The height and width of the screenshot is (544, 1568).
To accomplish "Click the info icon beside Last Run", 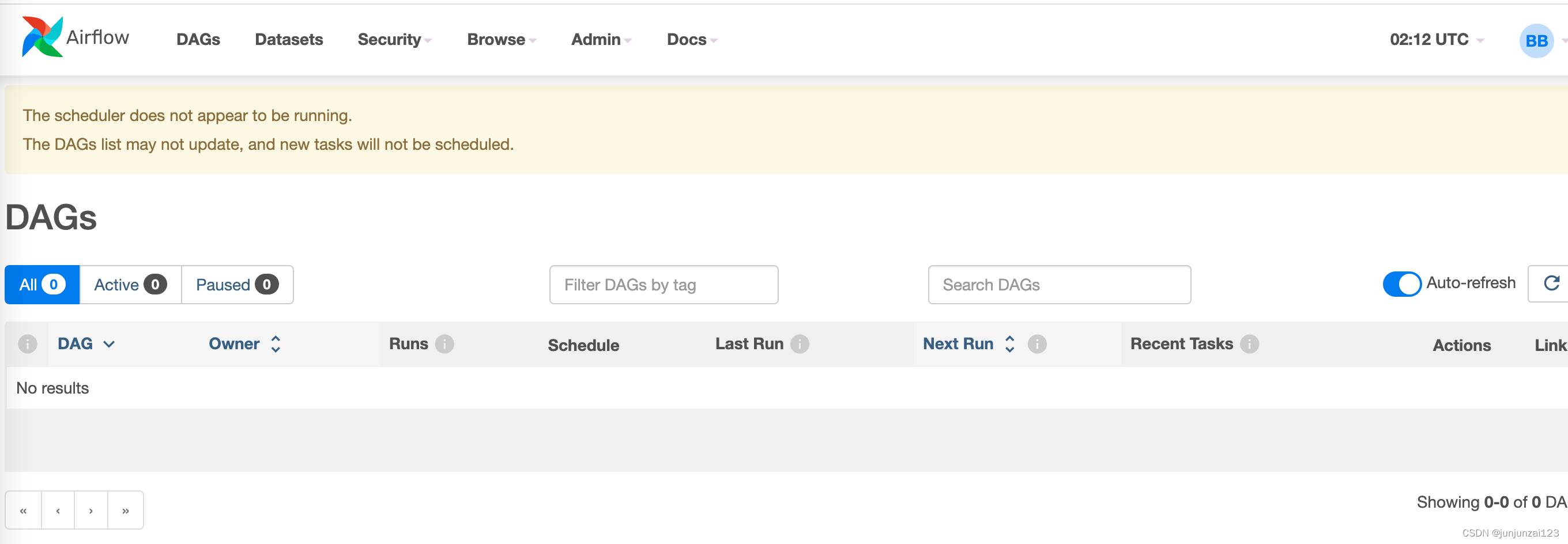I will click(x=799, y=345).
